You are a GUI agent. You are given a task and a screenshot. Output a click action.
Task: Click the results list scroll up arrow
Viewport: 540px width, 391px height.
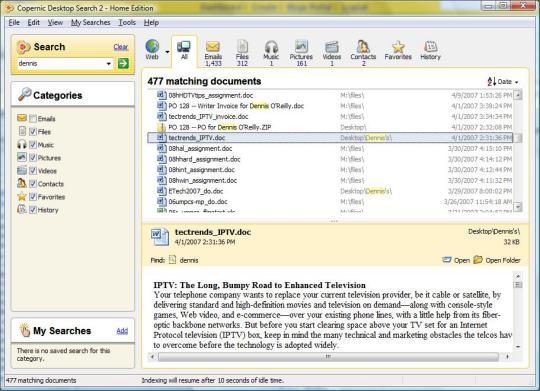(518, 94)
